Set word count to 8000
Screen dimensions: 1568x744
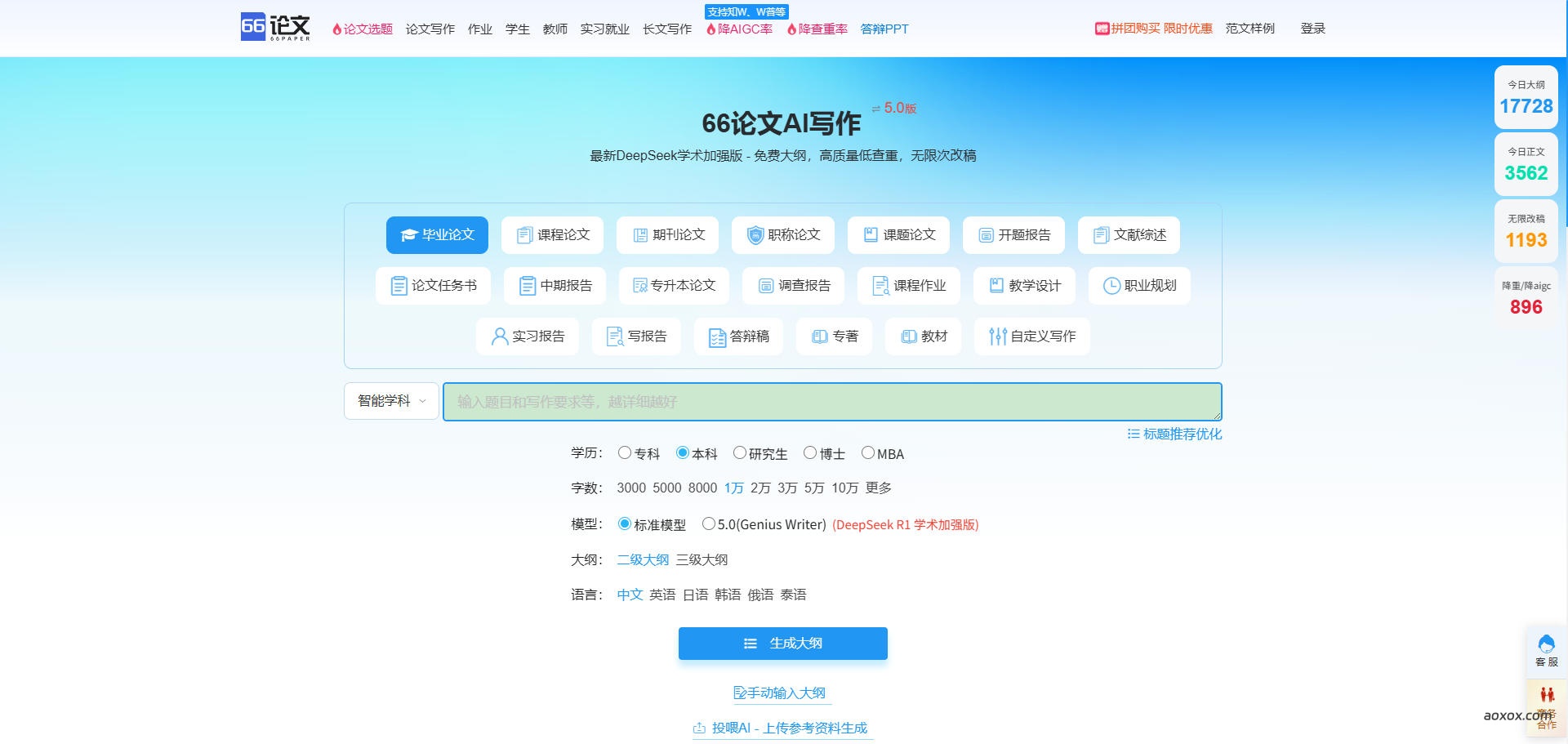(702, 488)
